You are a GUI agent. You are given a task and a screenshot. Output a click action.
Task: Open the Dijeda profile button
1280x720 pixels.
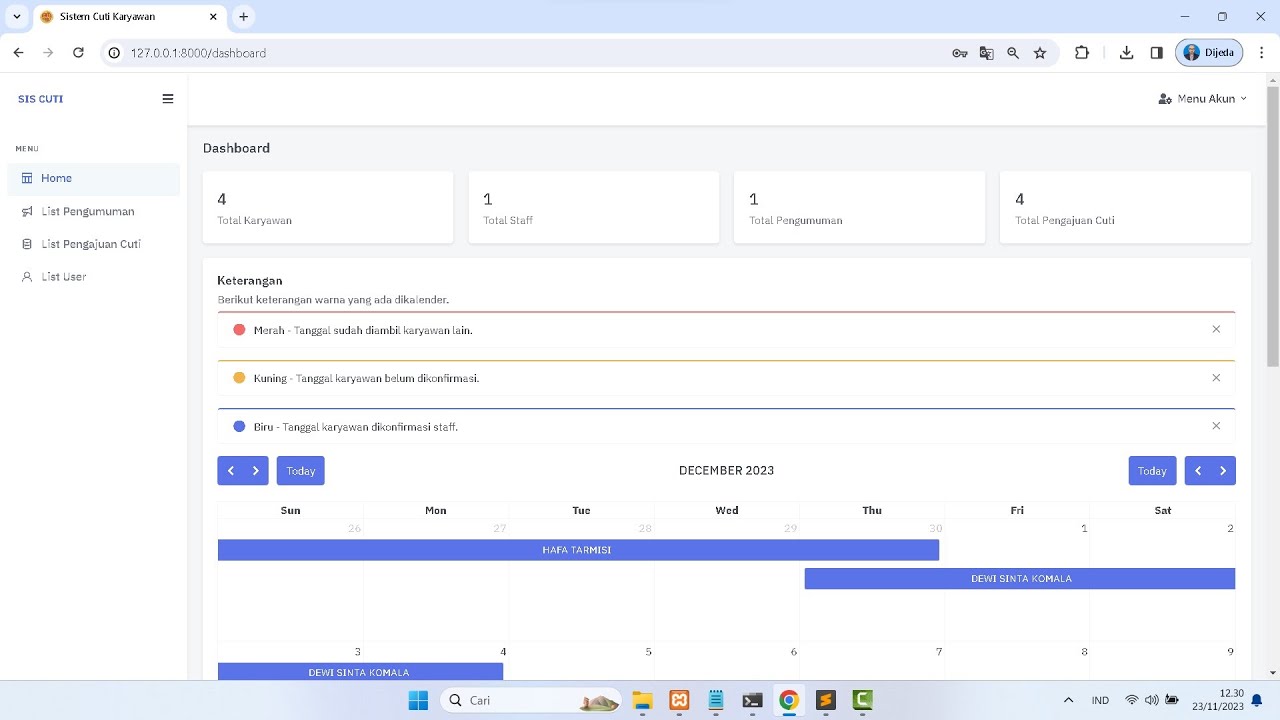(x=1209, y=53)
